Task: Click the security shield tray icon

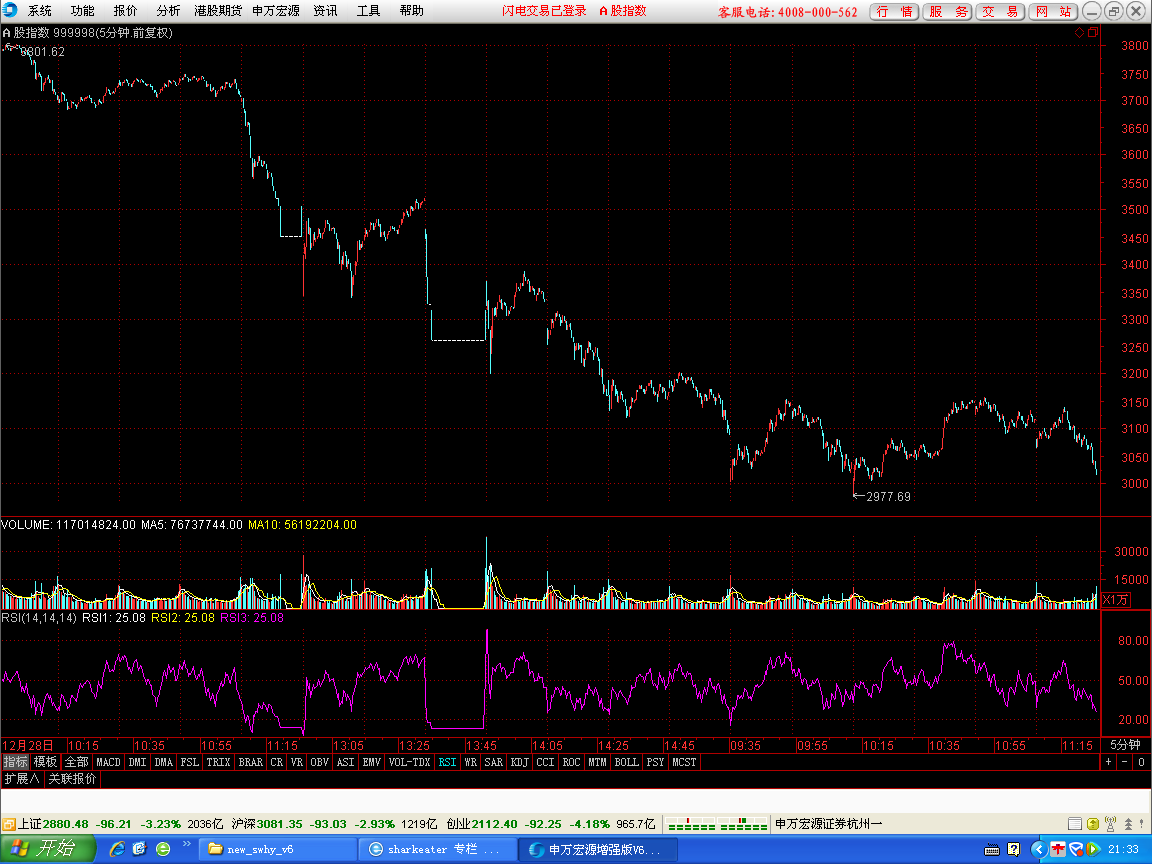Action: (1076, 849)
